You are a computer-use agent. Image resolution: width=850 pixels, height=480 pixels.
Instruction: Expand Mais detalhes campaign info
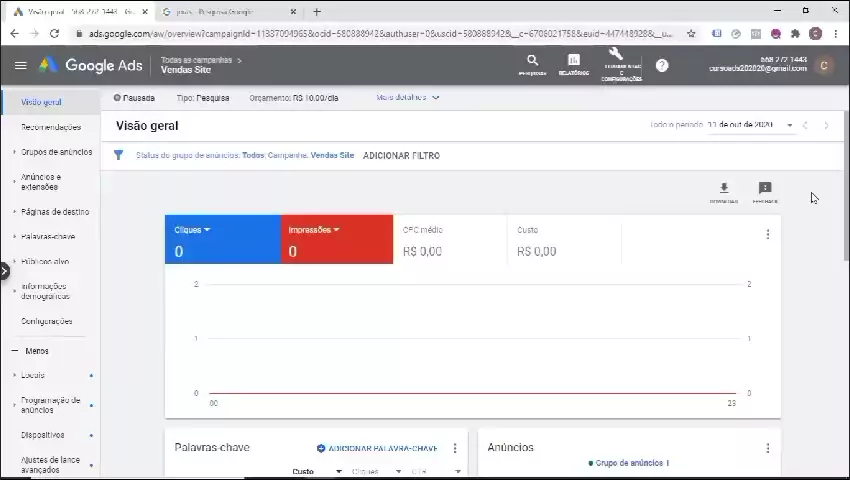click(408, 98)
